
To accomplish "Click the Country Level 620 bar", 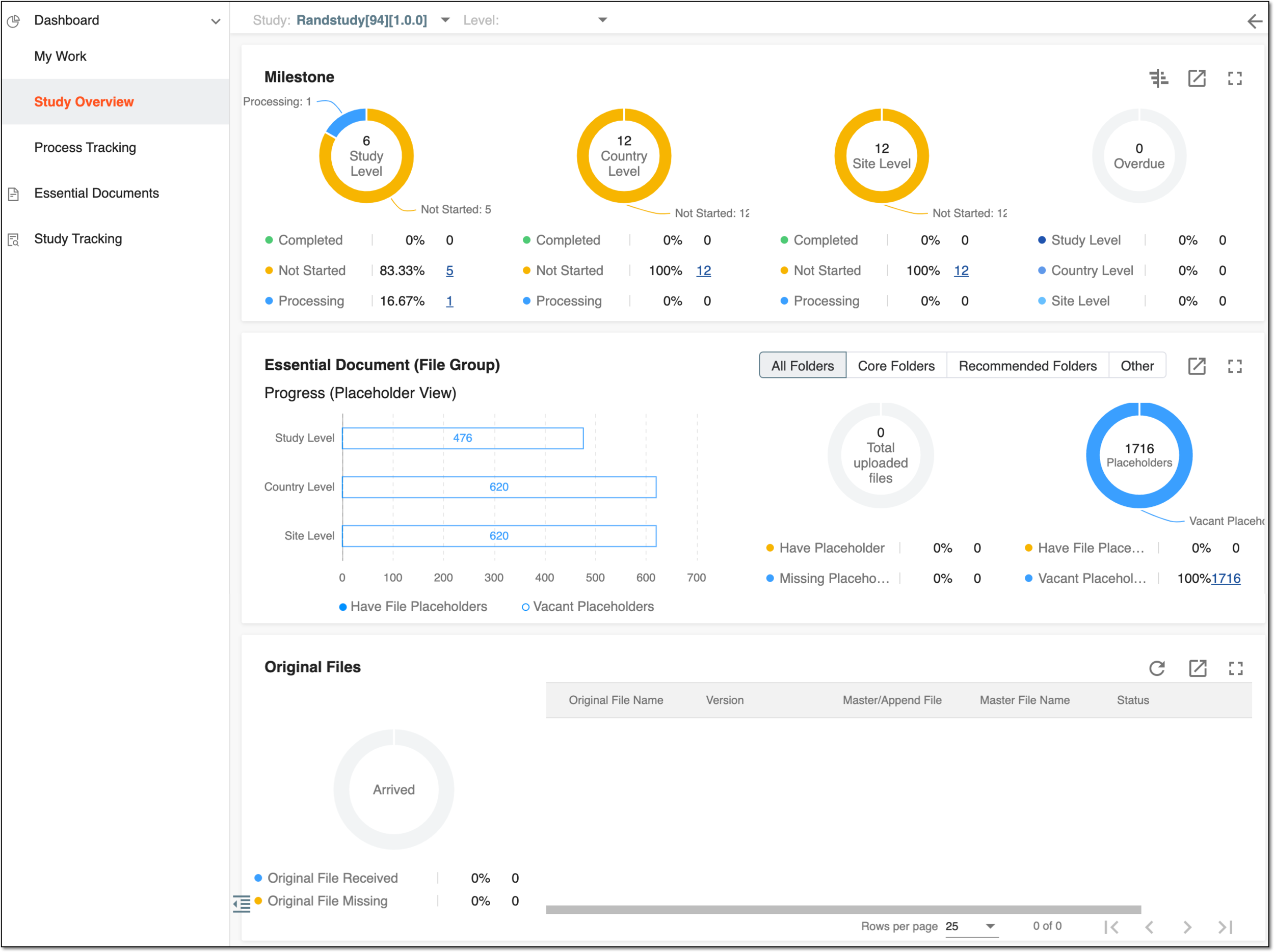I will [x=499, y=487].
